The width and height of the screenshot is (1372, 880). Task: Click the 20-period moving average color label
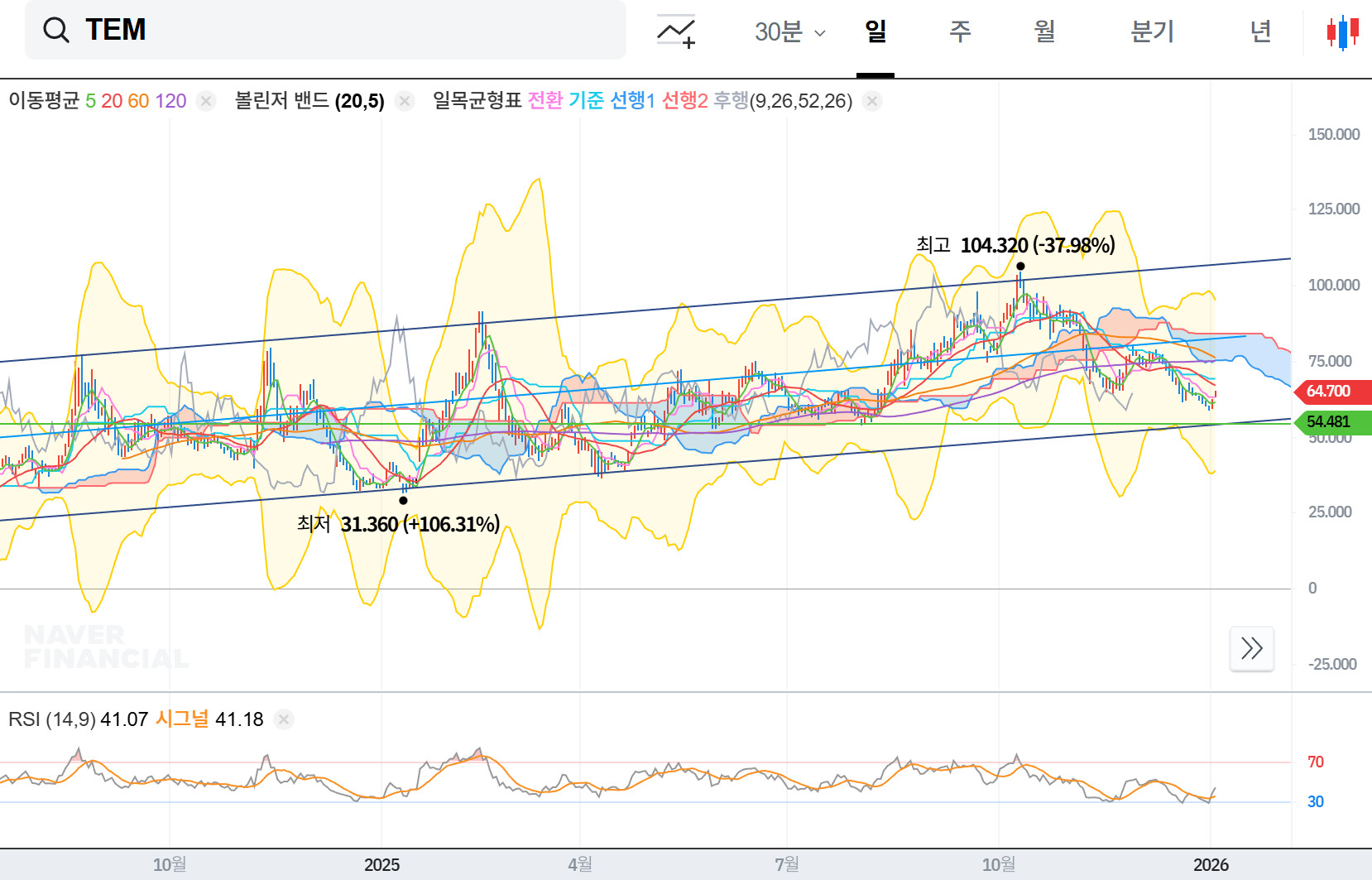[112, 101]
